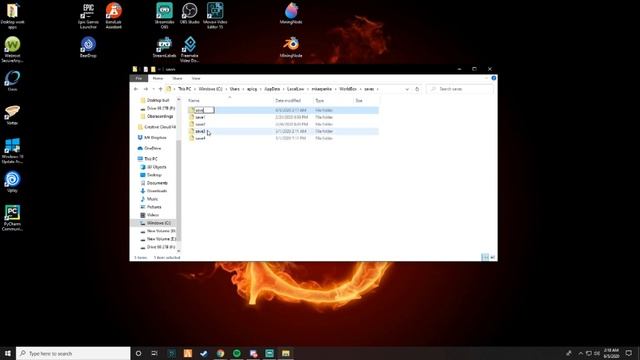
Task: Open the Epic Games Launcher desktop shortcut
Action: tap(88, 16)
